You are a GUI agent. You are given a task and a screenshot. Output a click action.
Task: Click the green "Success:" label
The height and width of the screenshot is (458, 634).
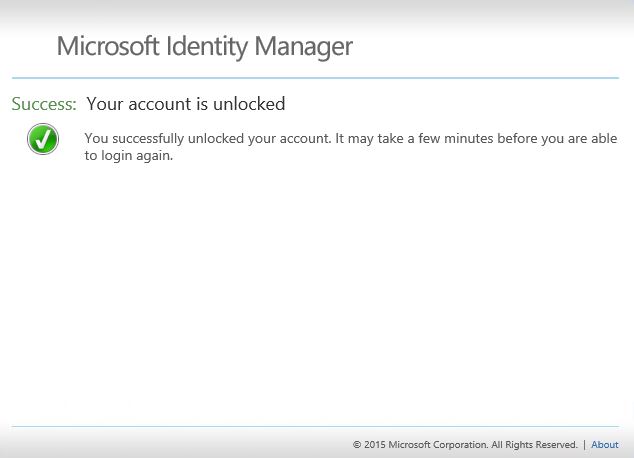coord(44,104)
